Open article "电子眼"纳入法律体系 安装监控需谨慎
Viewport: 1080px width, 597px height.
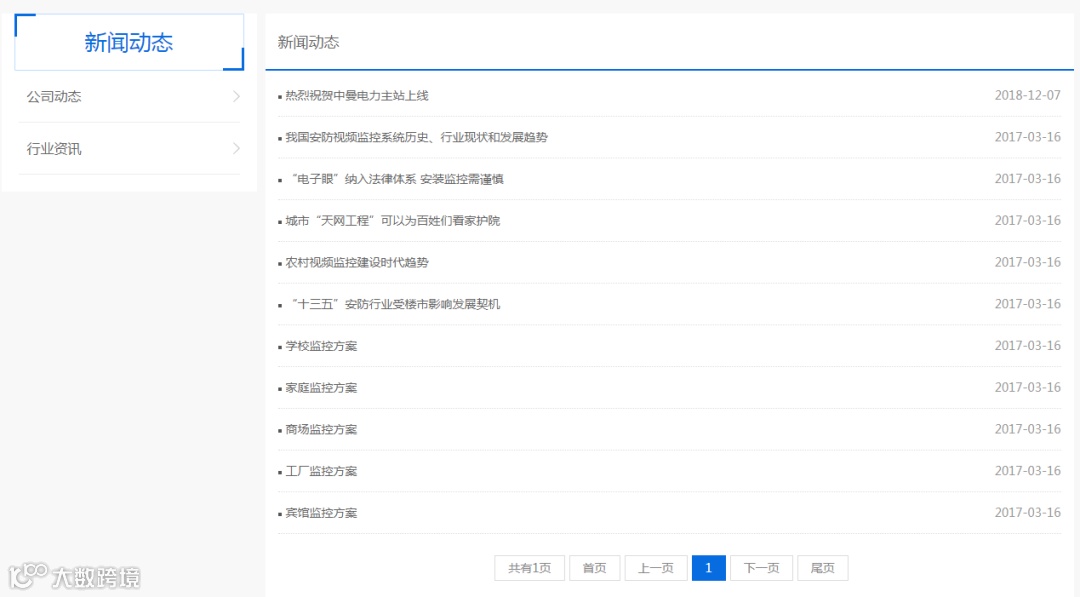[395, 179]
